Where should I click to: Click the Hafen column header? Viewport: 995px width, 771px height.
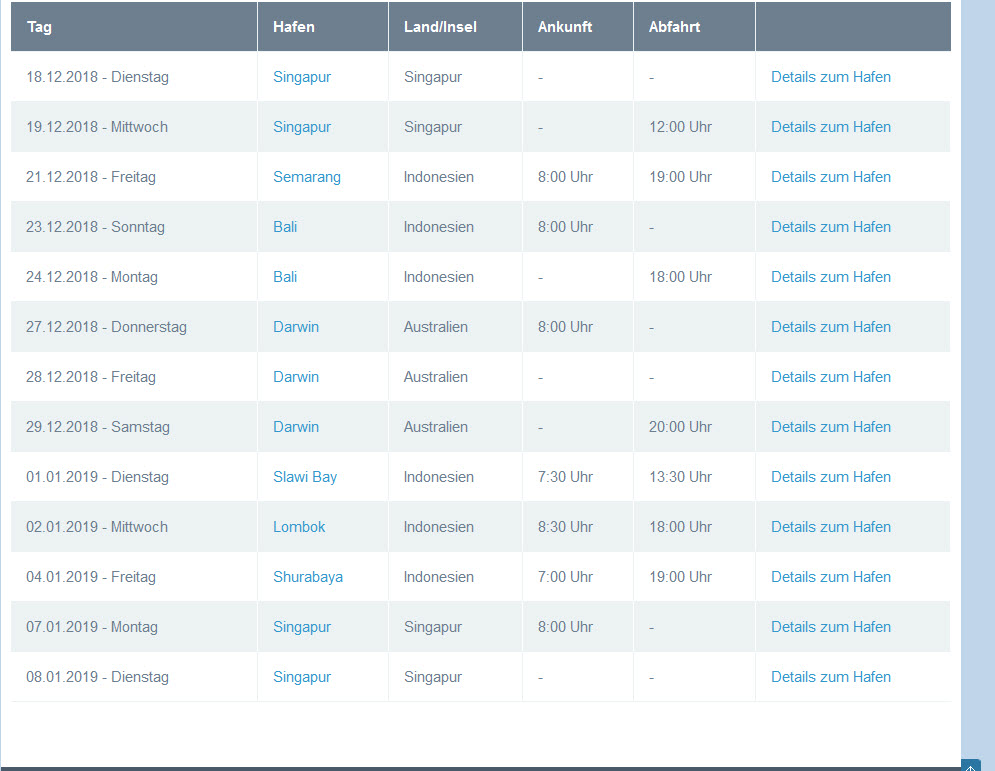[x=293, y=27]
